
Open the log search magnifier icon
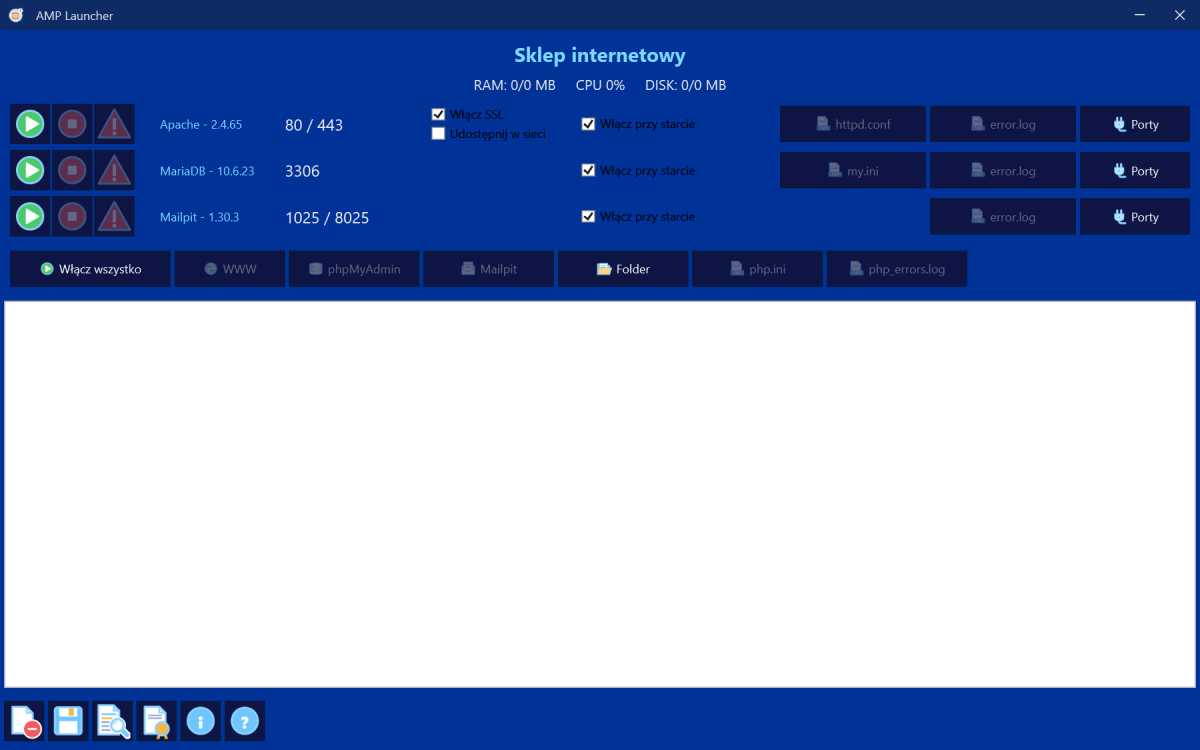(x=113, y=721)
